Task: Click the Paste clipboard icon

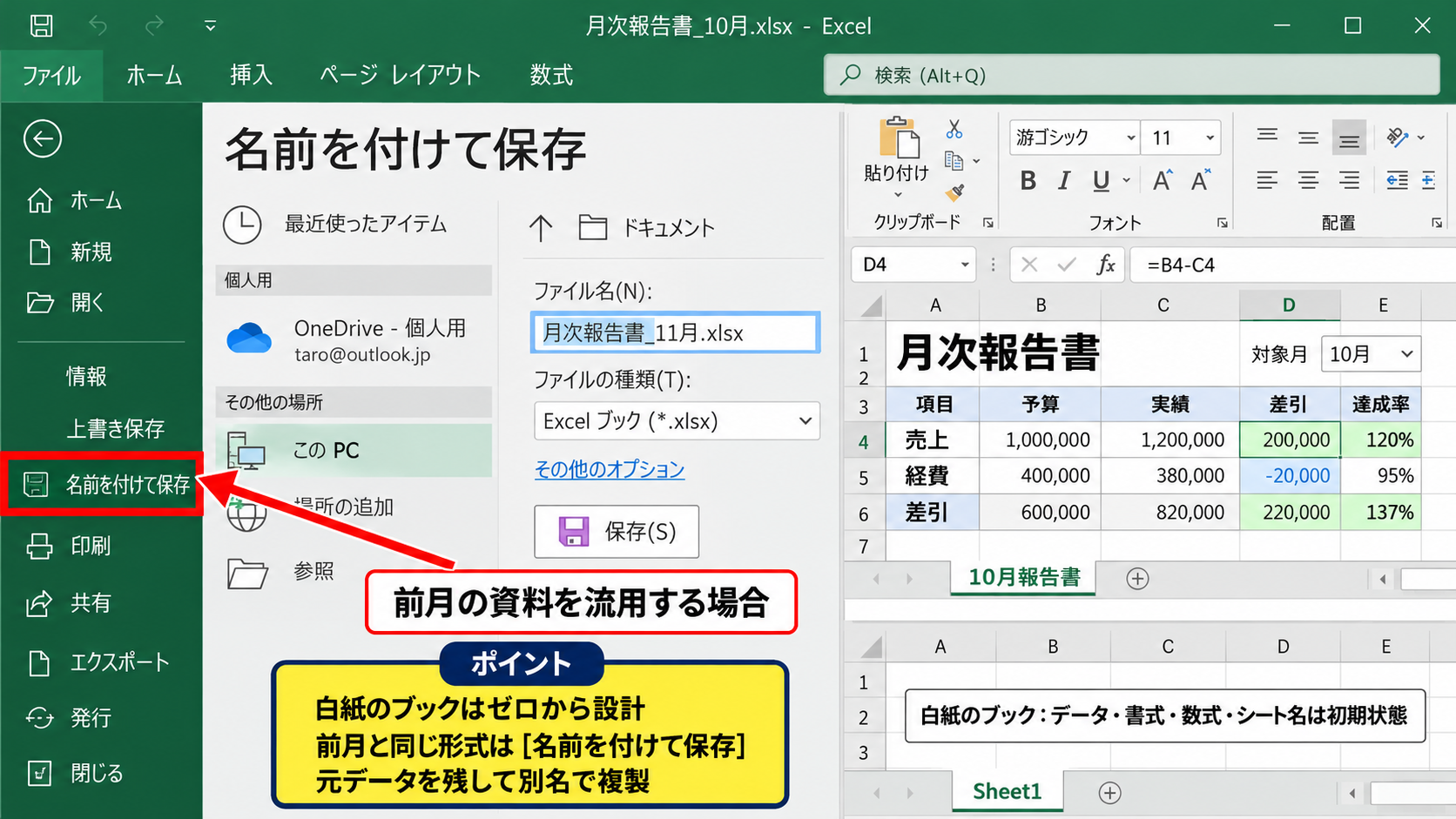Action: (x=898, y=139)
